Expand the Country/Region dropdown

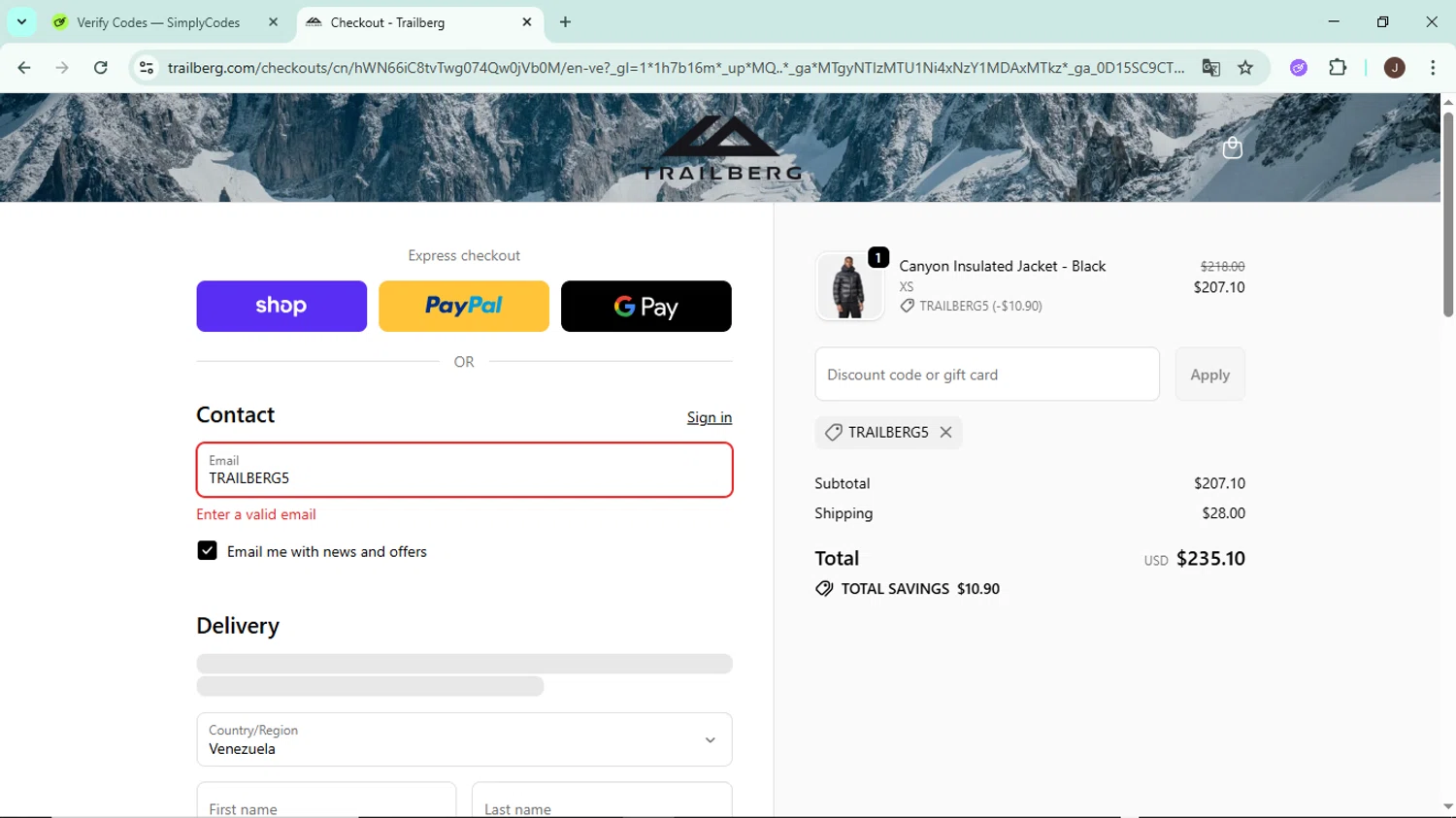pyautogui.click(x=464, y=739)
